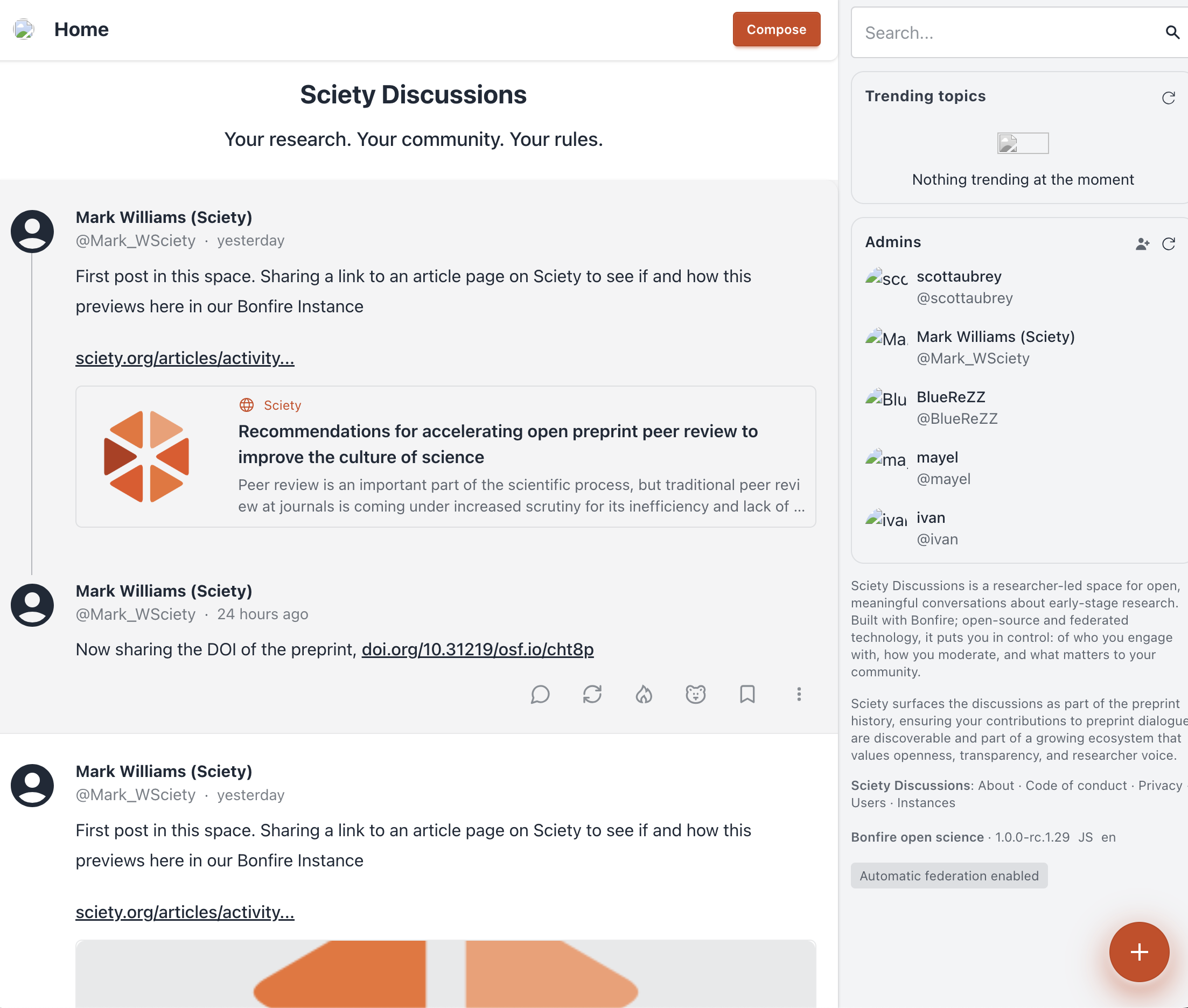Viewport: 1188px width, 1008px height.
Task: Open the three-dot menu on the post
Action: [799, 694]
